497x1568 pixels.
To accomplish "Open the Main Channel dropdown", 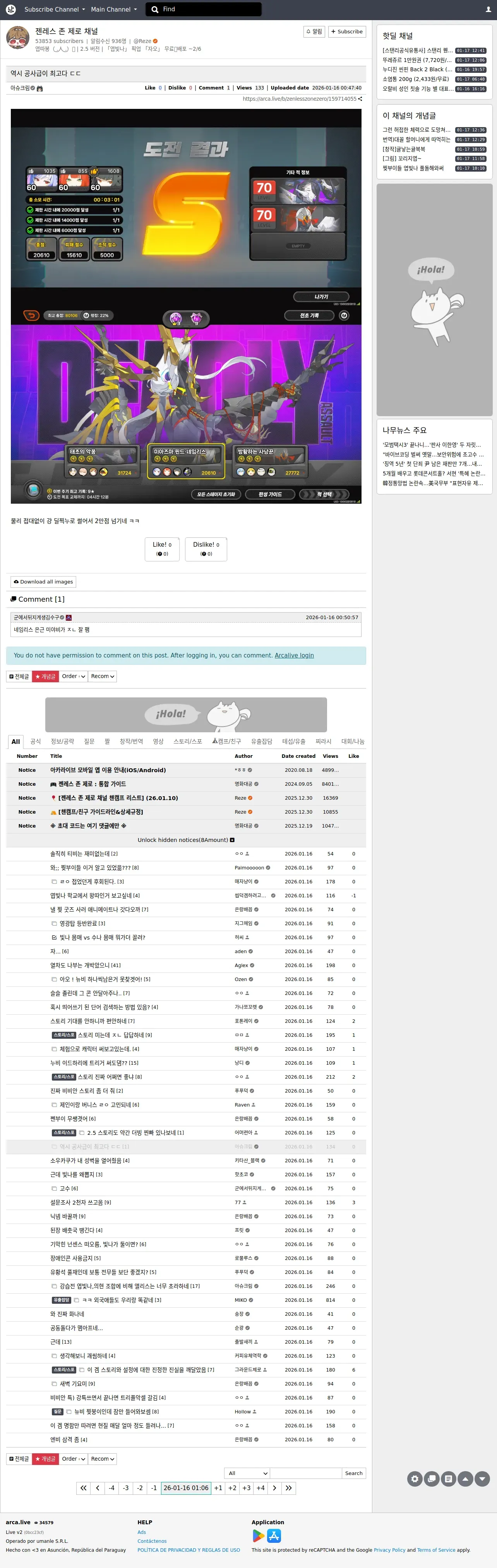I will pyautogui.click(x=114, y=9).
